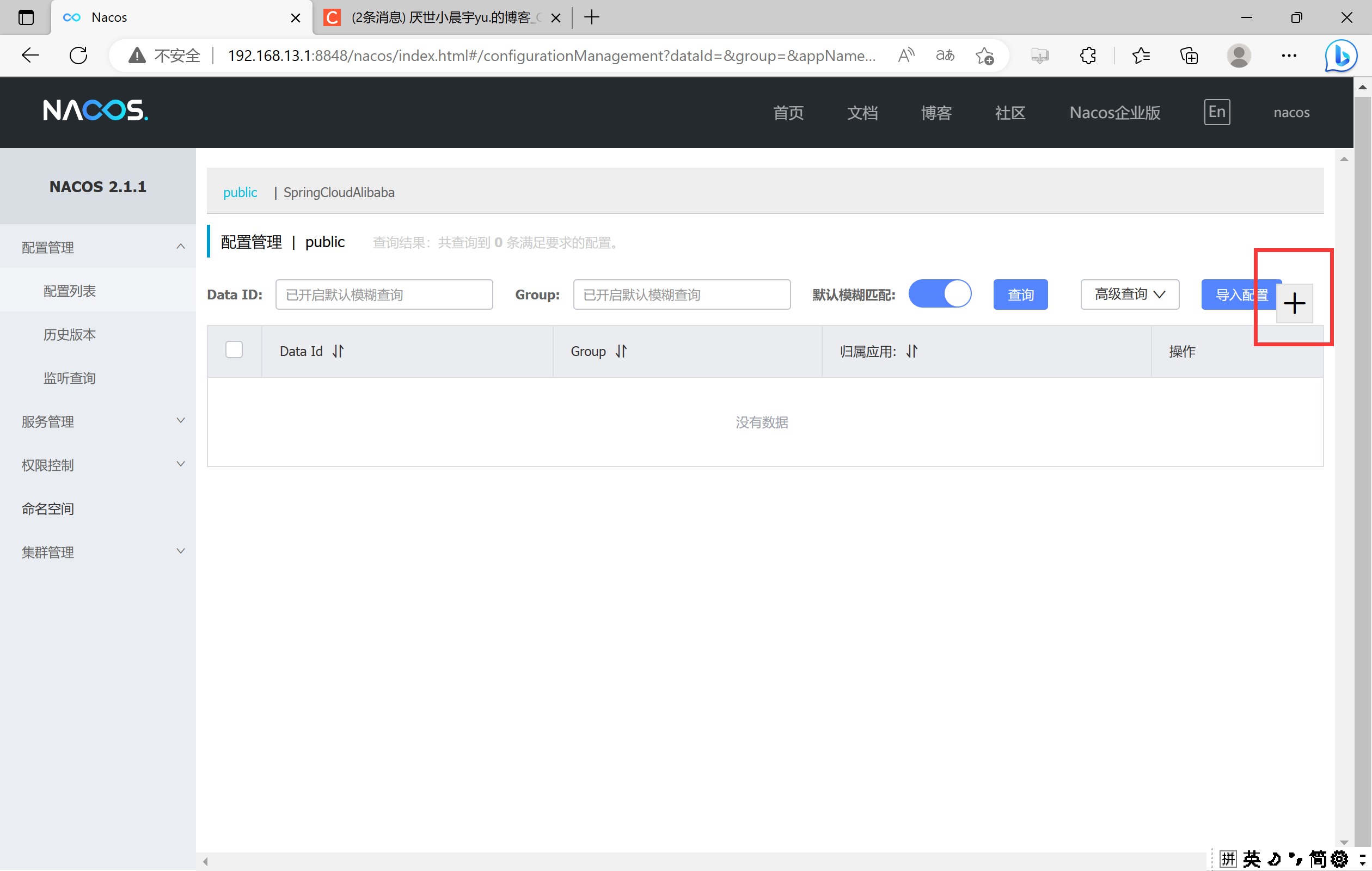This screenshot has width=1372, height=871.
Task: Add page to favorites star icon
Action: click(x=984, y=56)
